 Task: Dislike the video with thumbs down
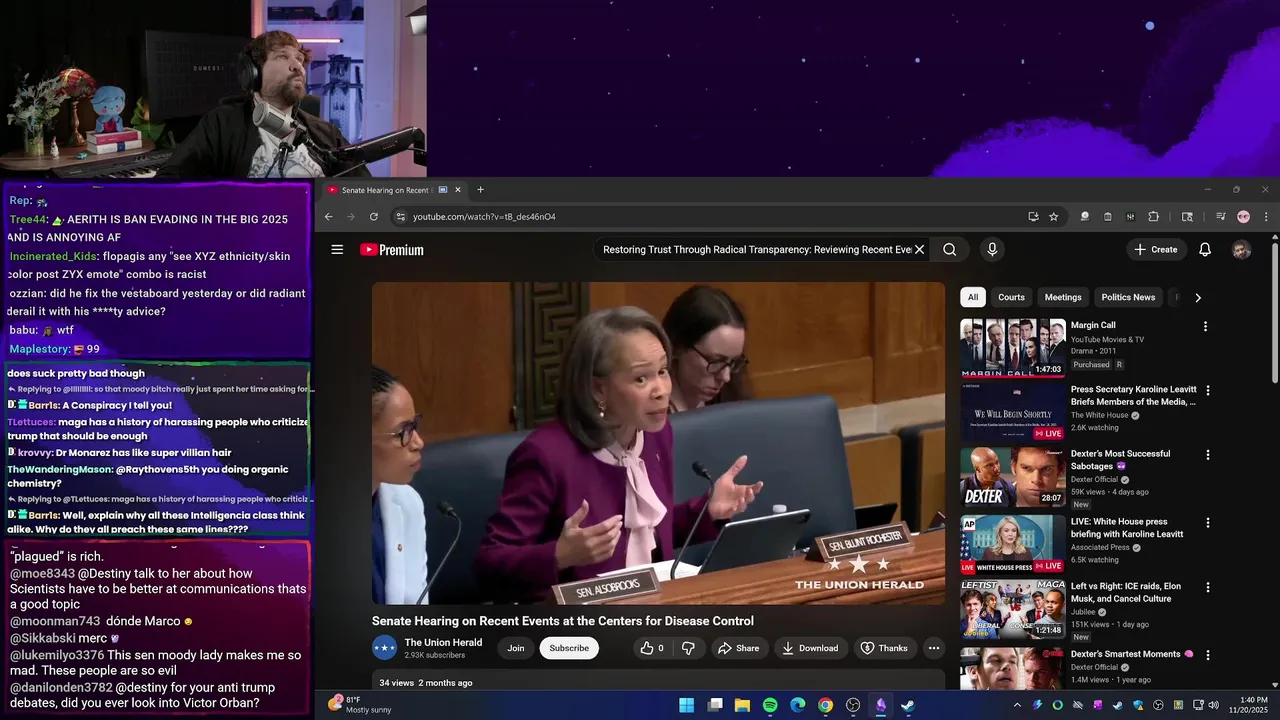[688, 648]
